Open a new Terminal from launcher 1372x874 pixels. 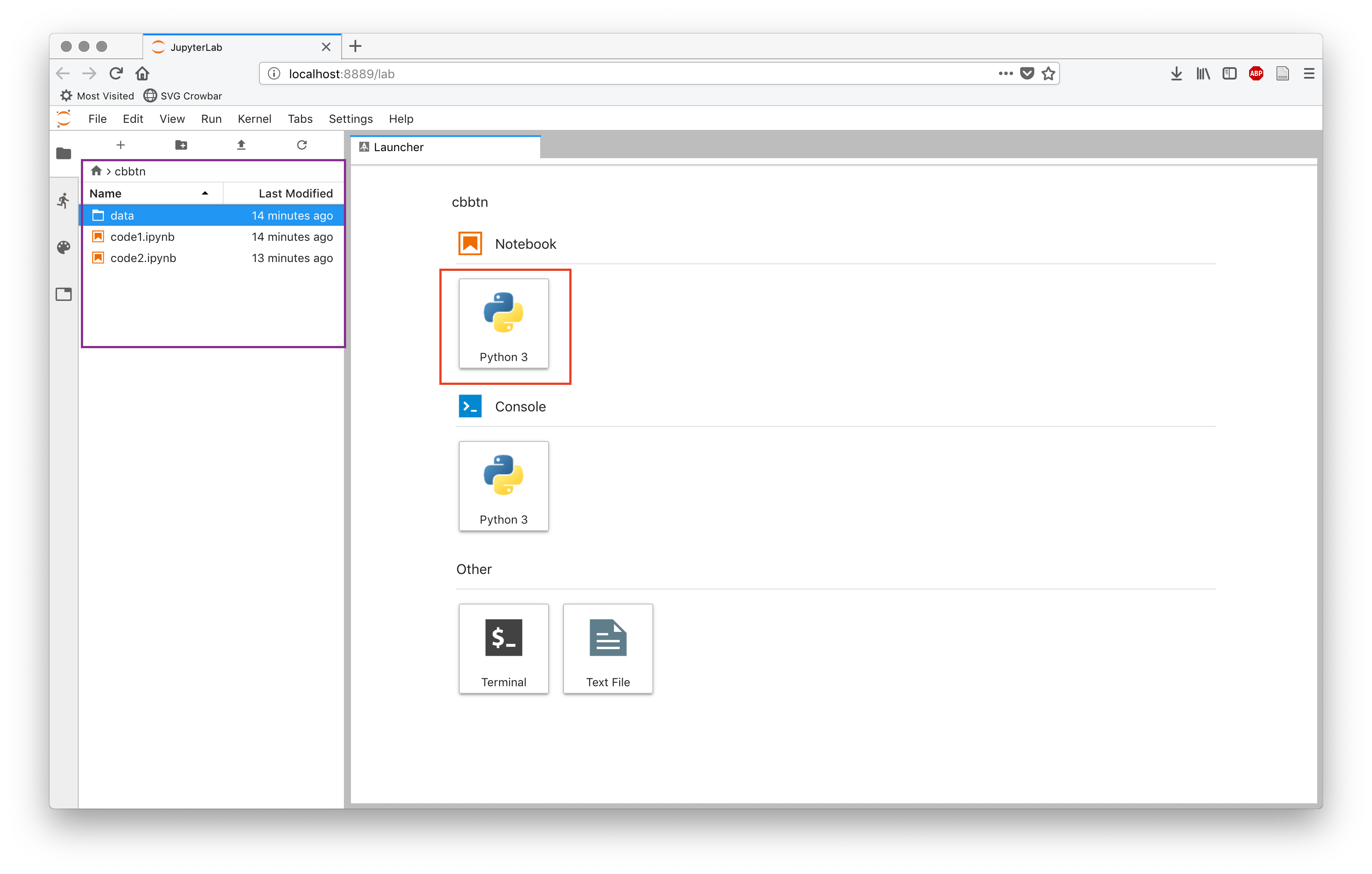tap(503, 648)
